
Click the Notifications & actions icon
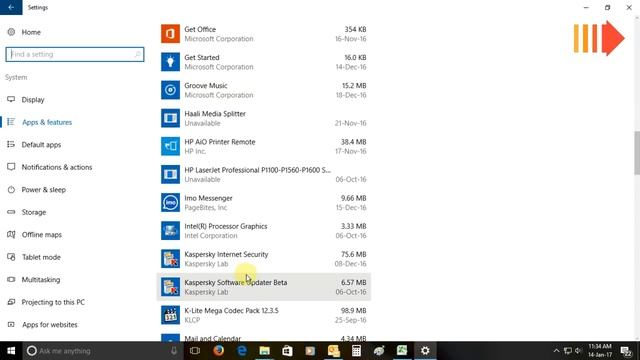[11, 167]
